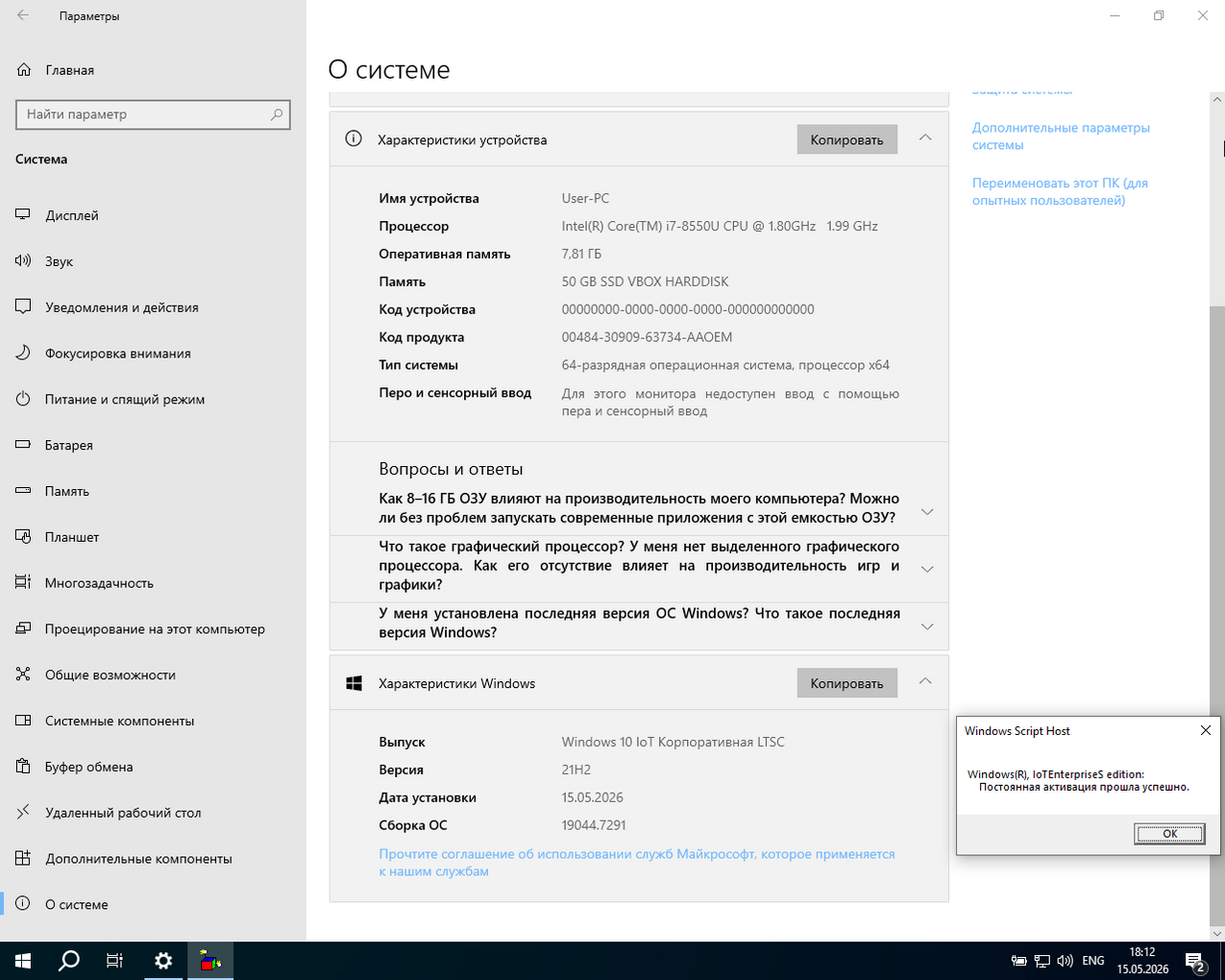Image resolution: width=1225 pixels, height=980 pixels.
Task: Select the memory value 7,81 ГБ
Action: [581, 254]
